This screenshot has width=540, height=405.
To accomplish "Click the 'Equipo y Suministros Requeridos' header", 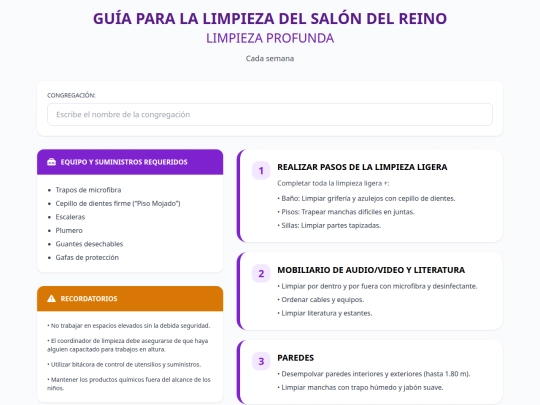I will 124,162.
